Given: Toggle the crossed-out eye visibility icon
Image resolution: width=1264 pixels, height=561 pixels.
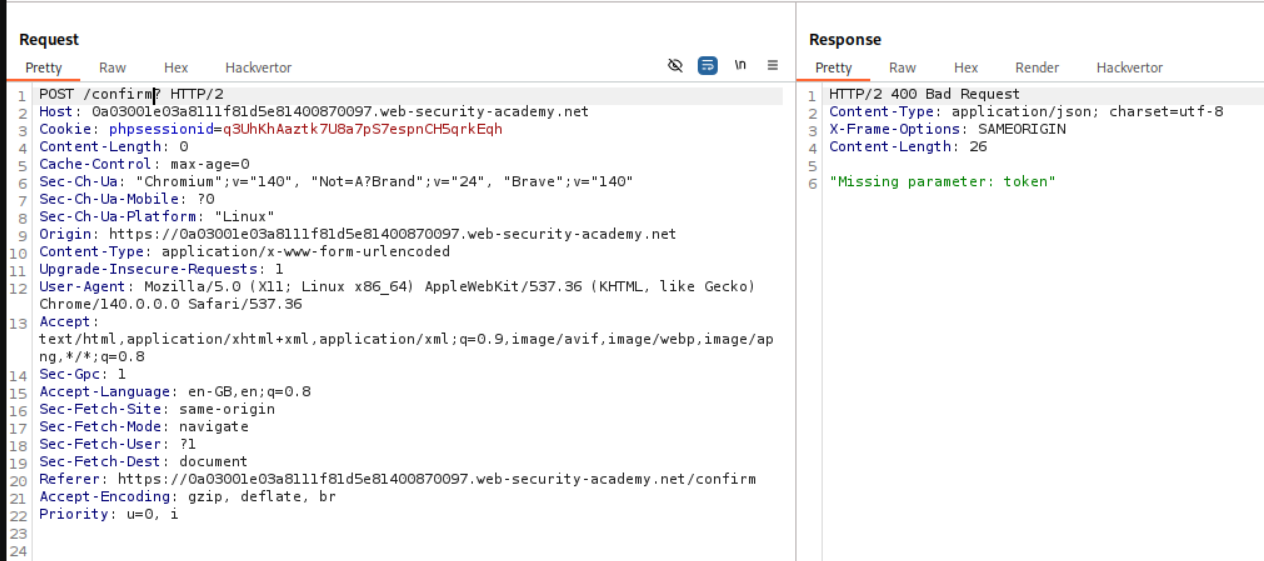Looking at the screenshot, I should (675, 66).
